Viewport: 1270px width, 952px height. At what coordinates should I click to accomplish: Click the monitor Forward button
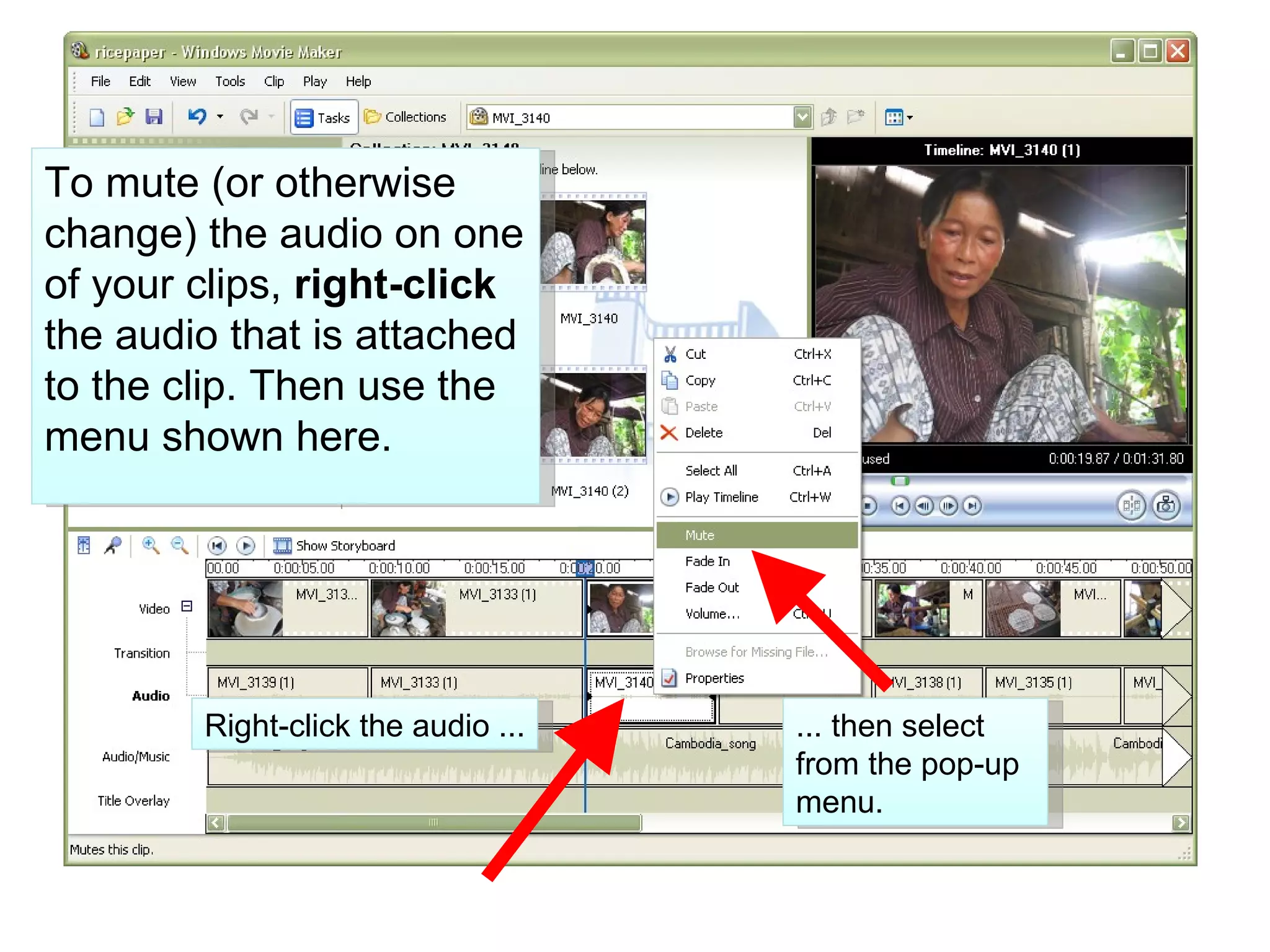[972, 506]
